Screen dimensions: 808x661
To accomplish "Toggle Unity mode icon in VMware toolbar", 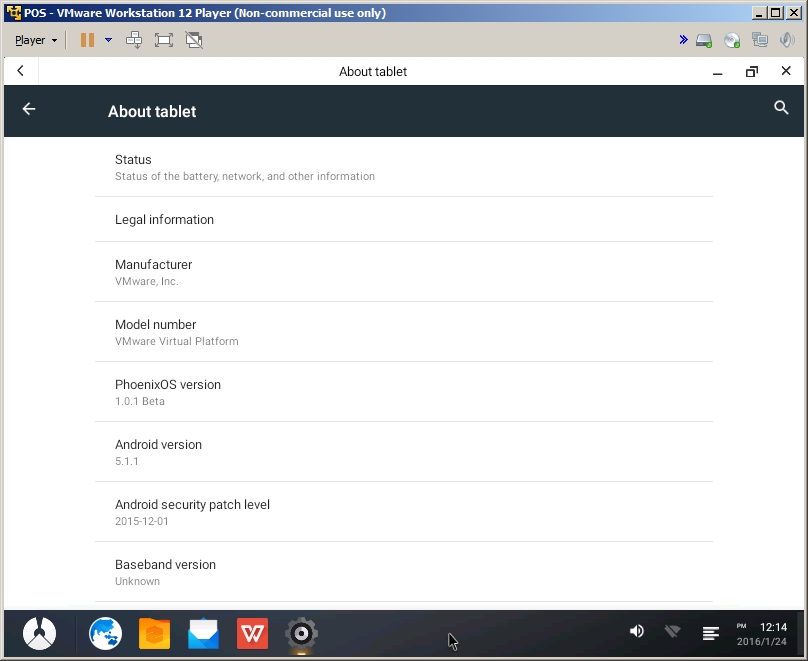I will point(194,40).
